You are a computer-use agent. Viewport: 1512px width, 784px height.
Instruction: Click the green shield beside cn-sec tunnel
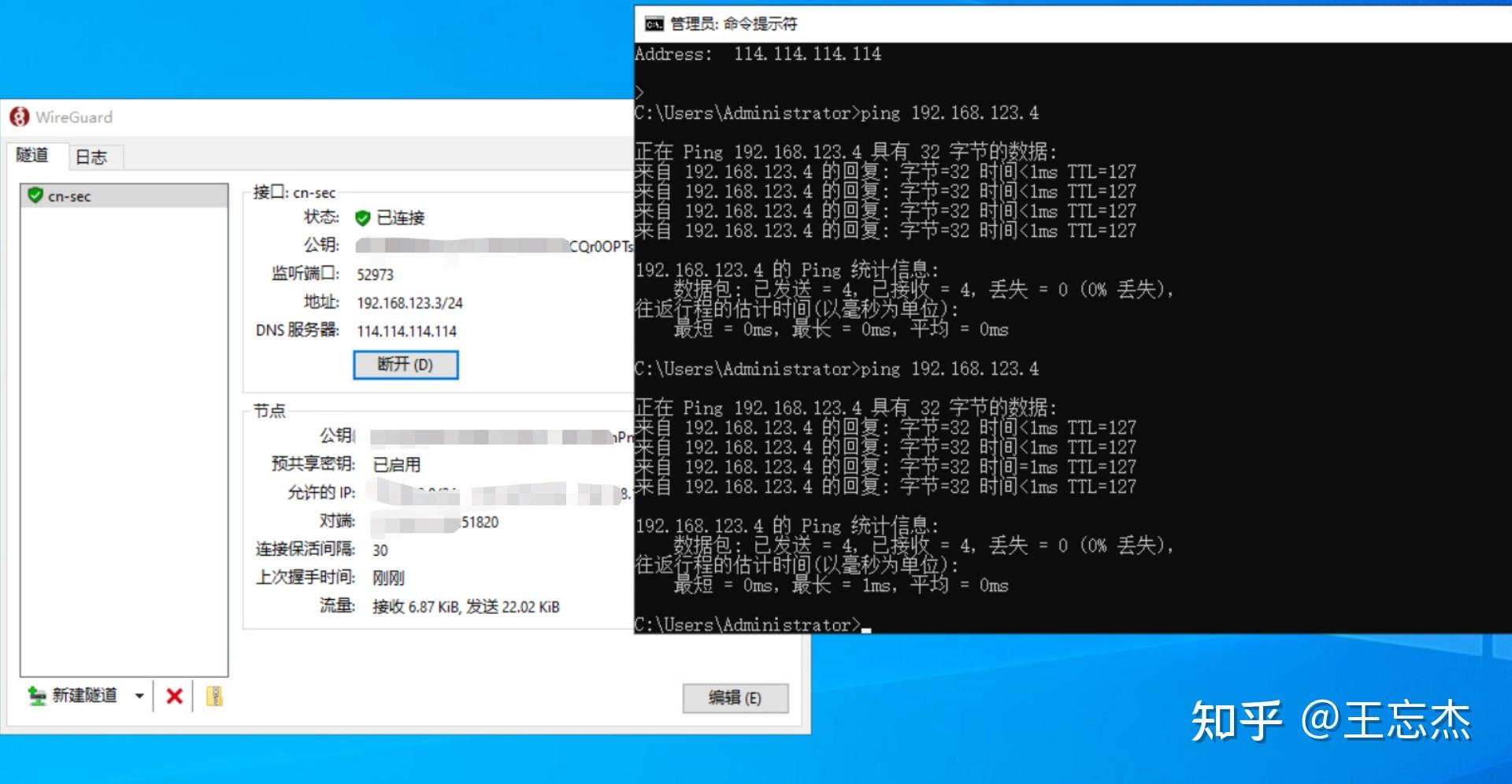click(35, 196)
